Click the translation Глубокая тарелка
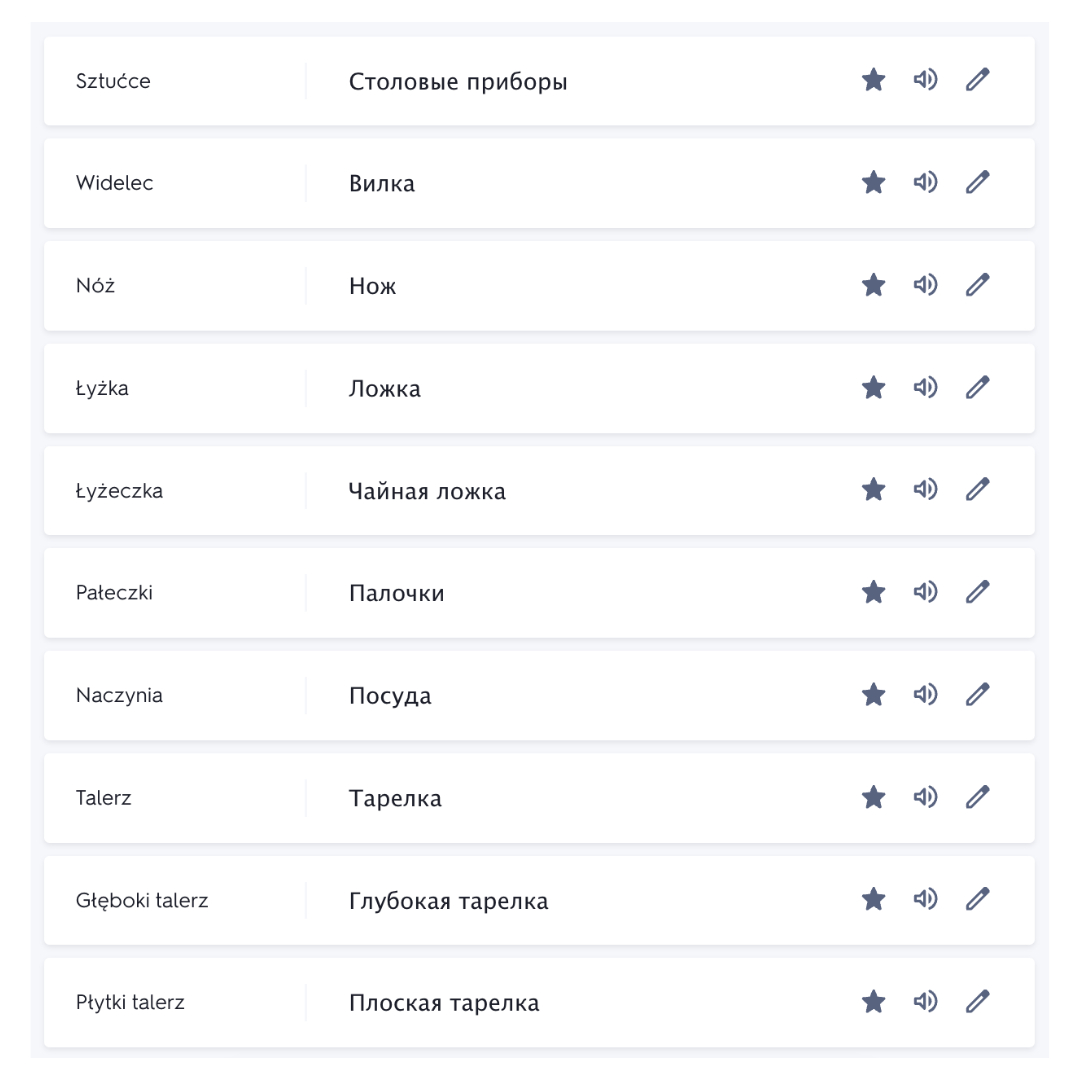Image resolution: width=1080 pixels, height=1080 pixels. (x=448, y=901)
